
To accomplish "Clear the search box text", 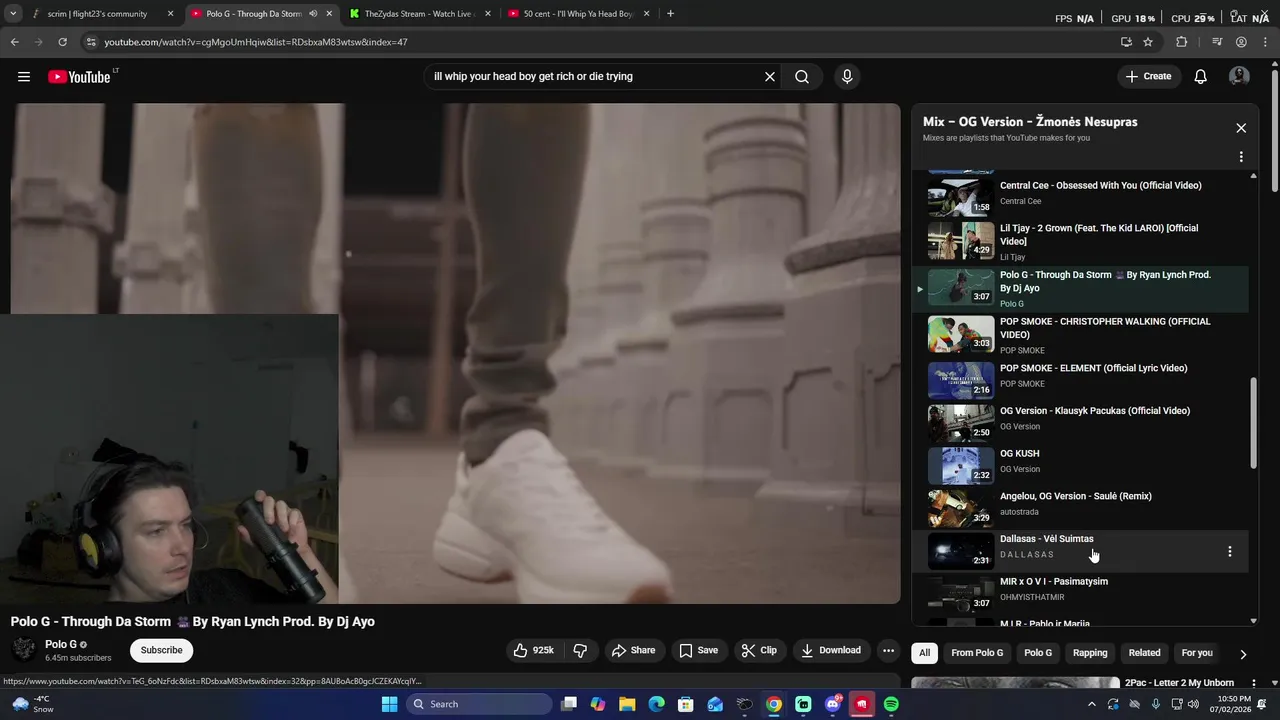I will pos(770,77).
